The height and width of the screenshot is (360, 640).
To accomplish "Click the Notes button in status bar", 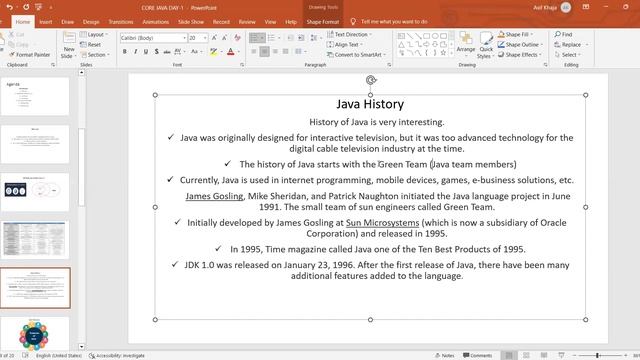I will point(445,356).
